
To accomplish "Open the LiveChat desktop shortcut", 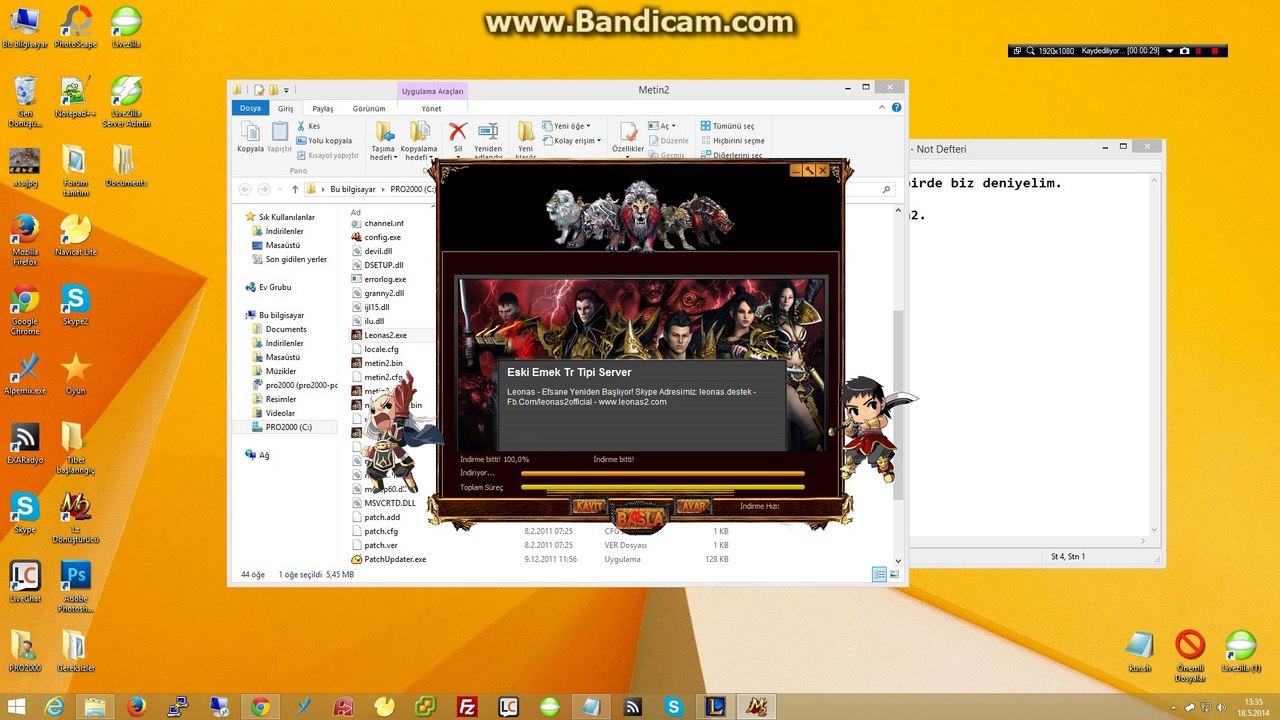I will point(25,582).
